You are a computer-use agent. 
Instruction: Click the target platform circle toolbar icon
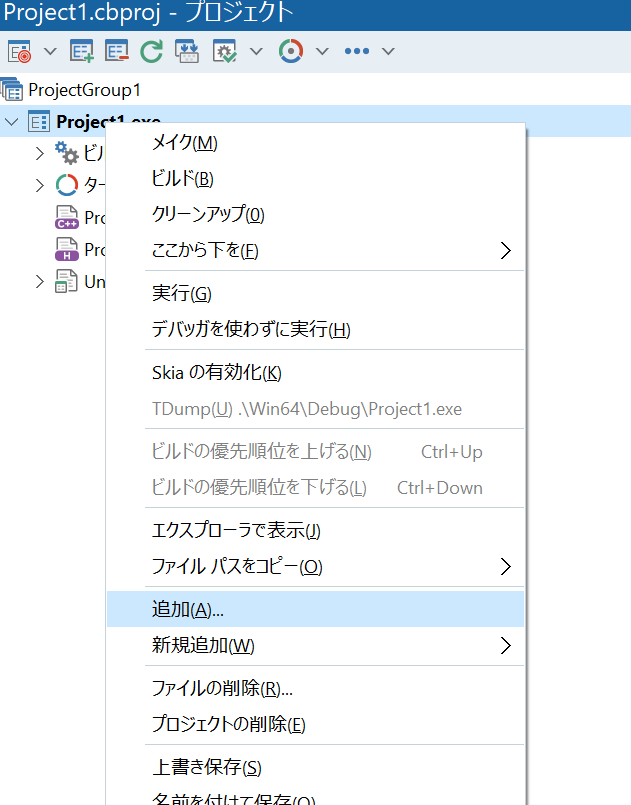(x=291, y=51)
